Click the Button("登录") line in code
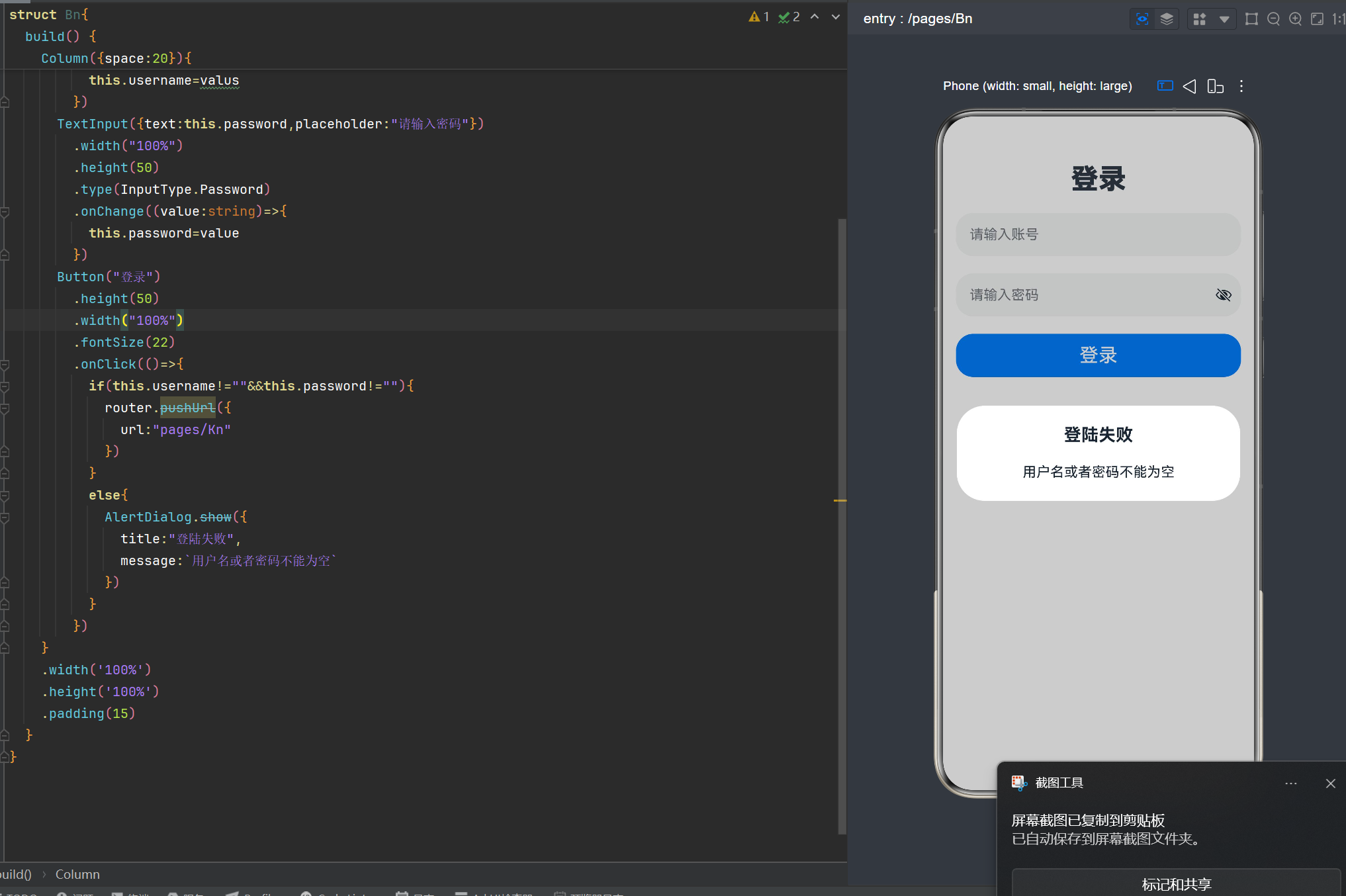 click(109, 277)
